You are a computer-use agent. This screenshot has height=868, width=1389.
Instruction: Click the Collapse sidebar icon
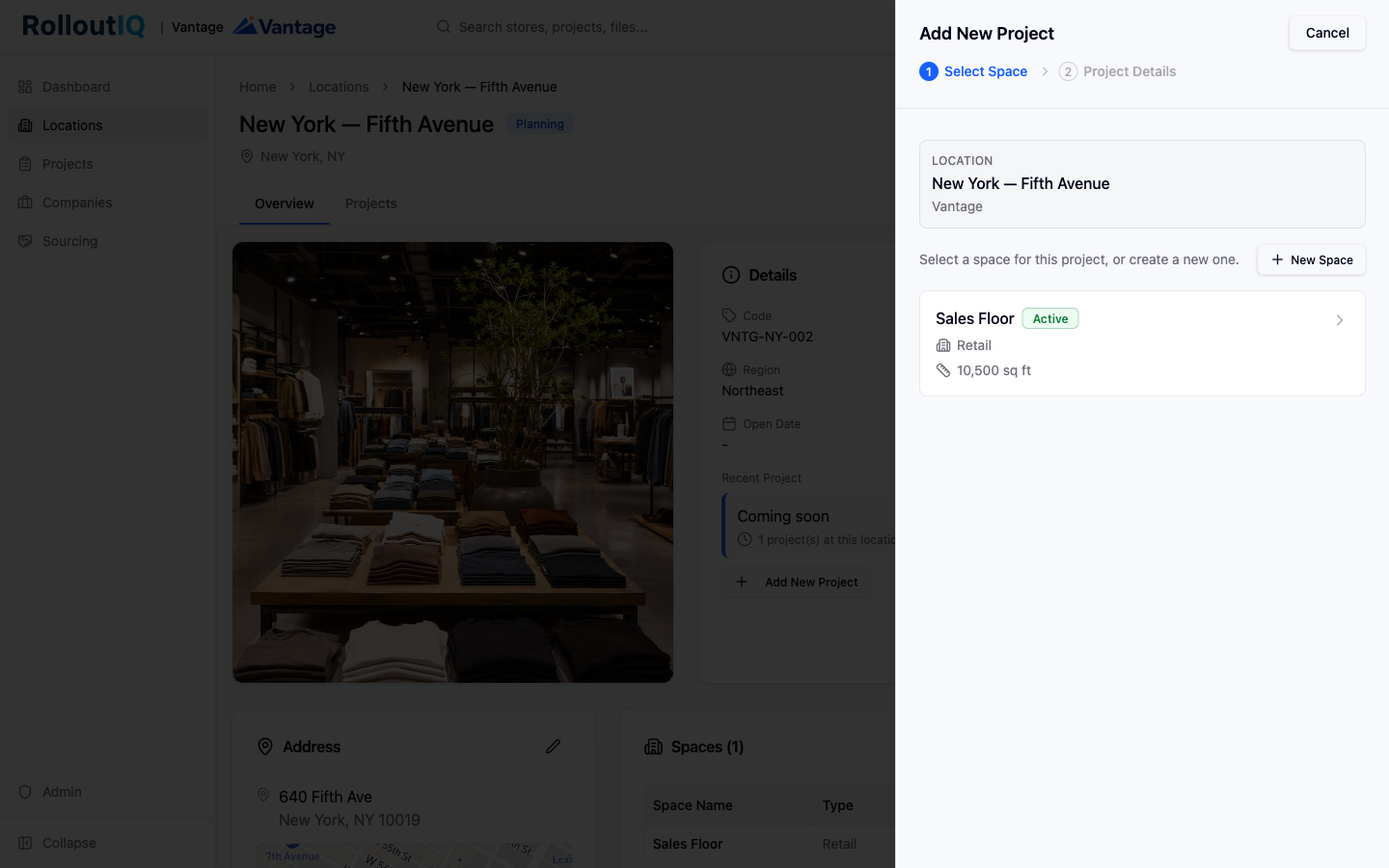point(25,843)
